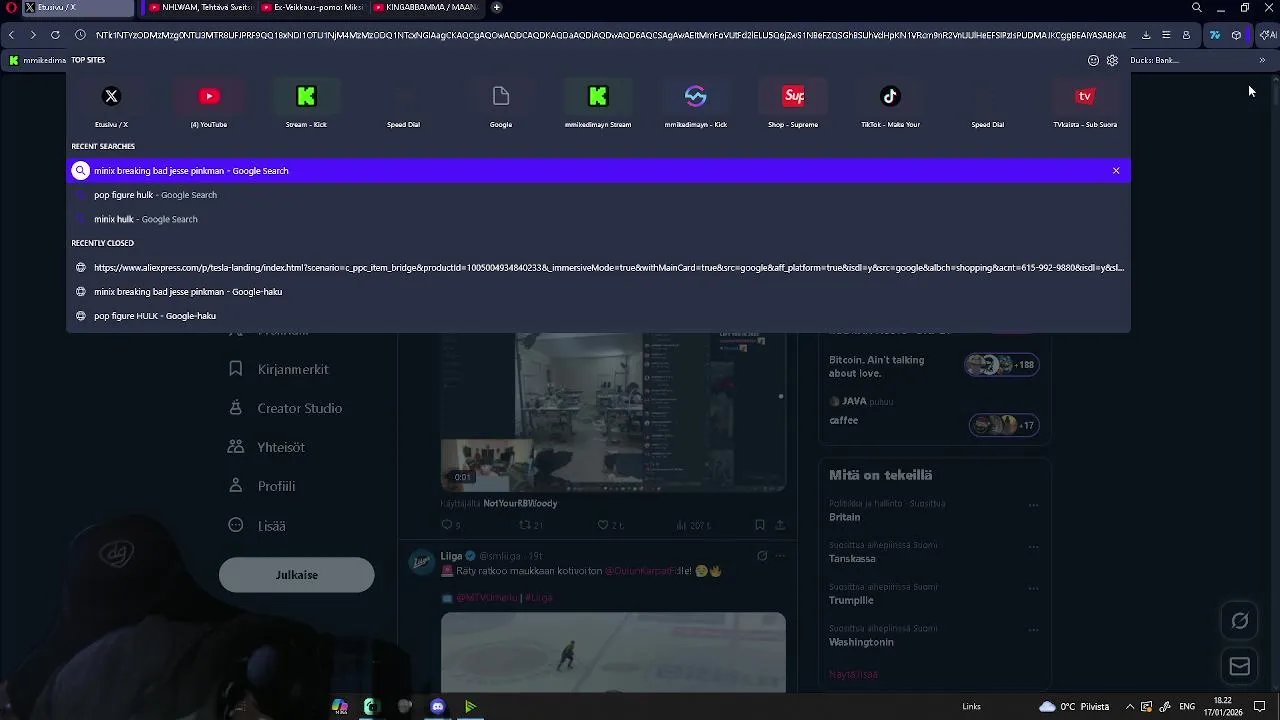
Task: Open Yhteisöt in X sidebar
Action: pyautogui.click(x=266, y=447)
